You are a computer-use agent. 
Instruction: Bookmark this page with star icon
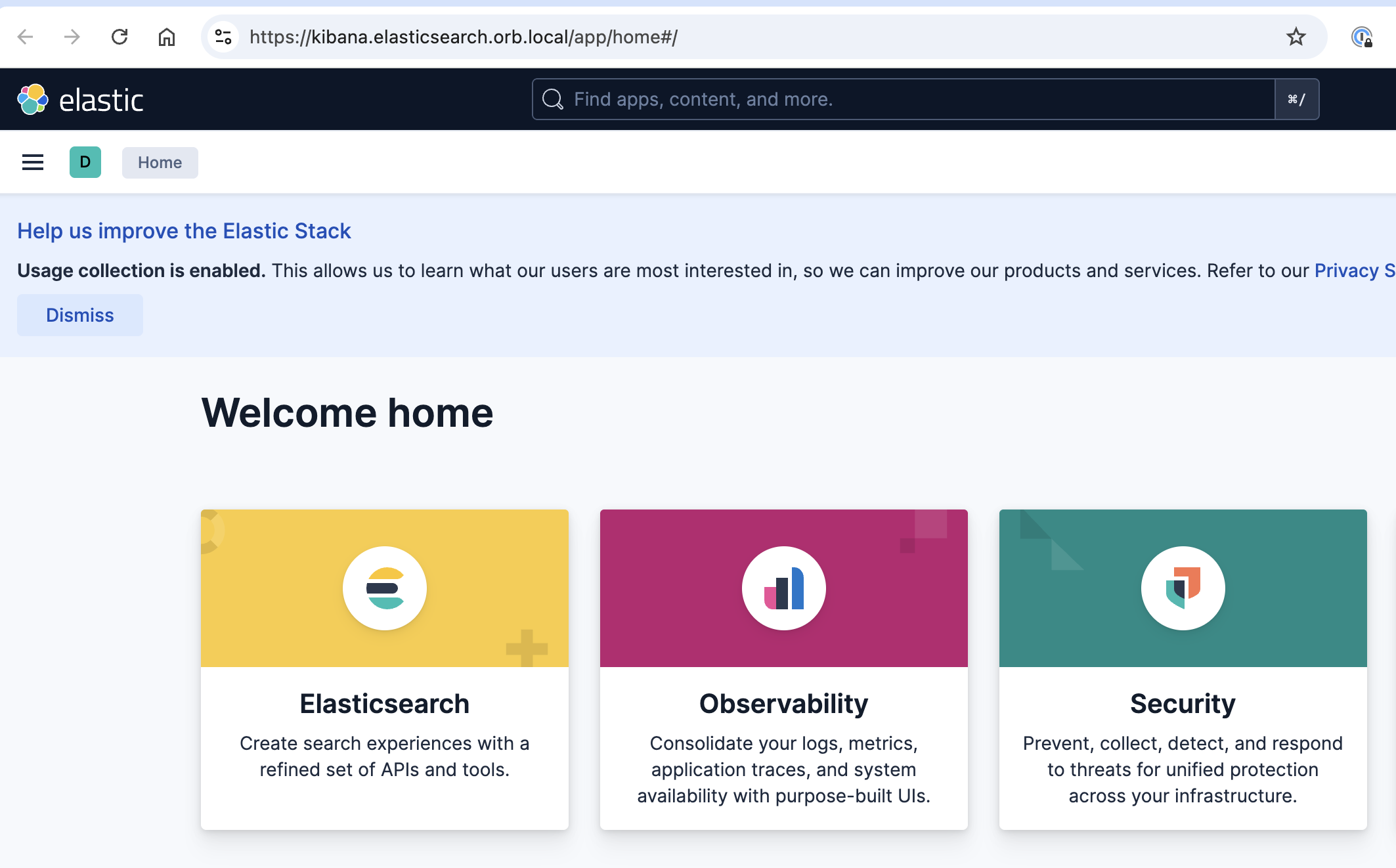pyautogui.click(x=1296, y=37)
